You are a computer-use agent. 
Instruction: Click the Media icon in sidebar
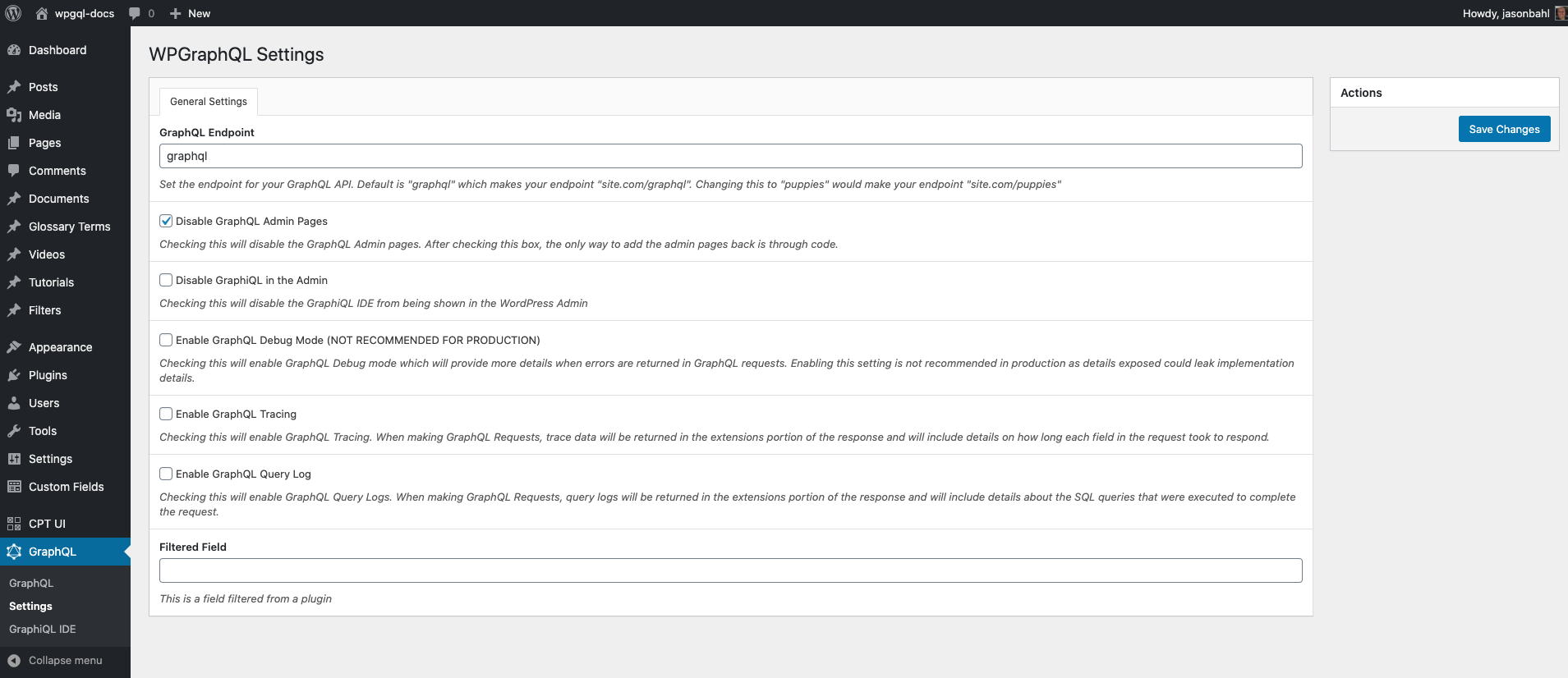[14, 115]
